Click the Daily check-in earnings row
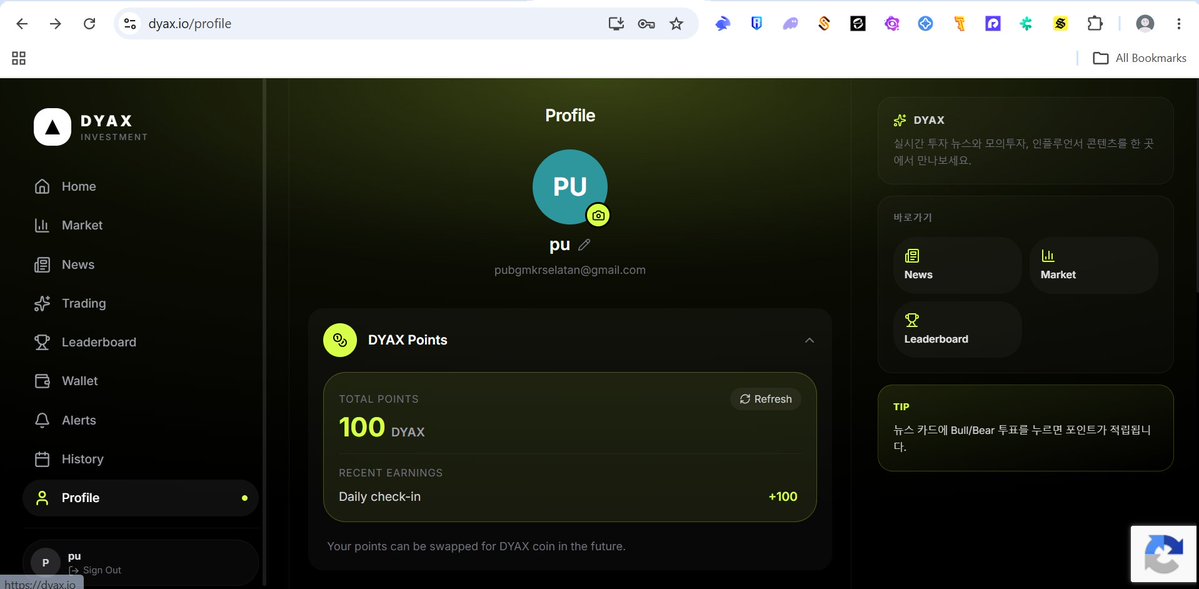This screenshot has width=1199, height=589. coord(568,497)
